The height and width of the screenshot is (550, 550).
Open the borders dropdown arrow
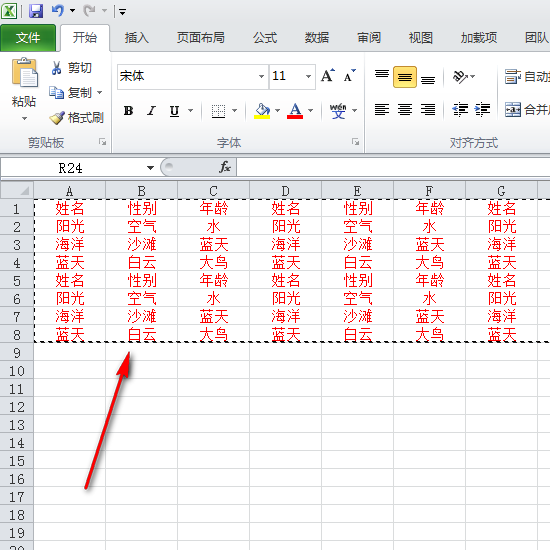(235, 110)
